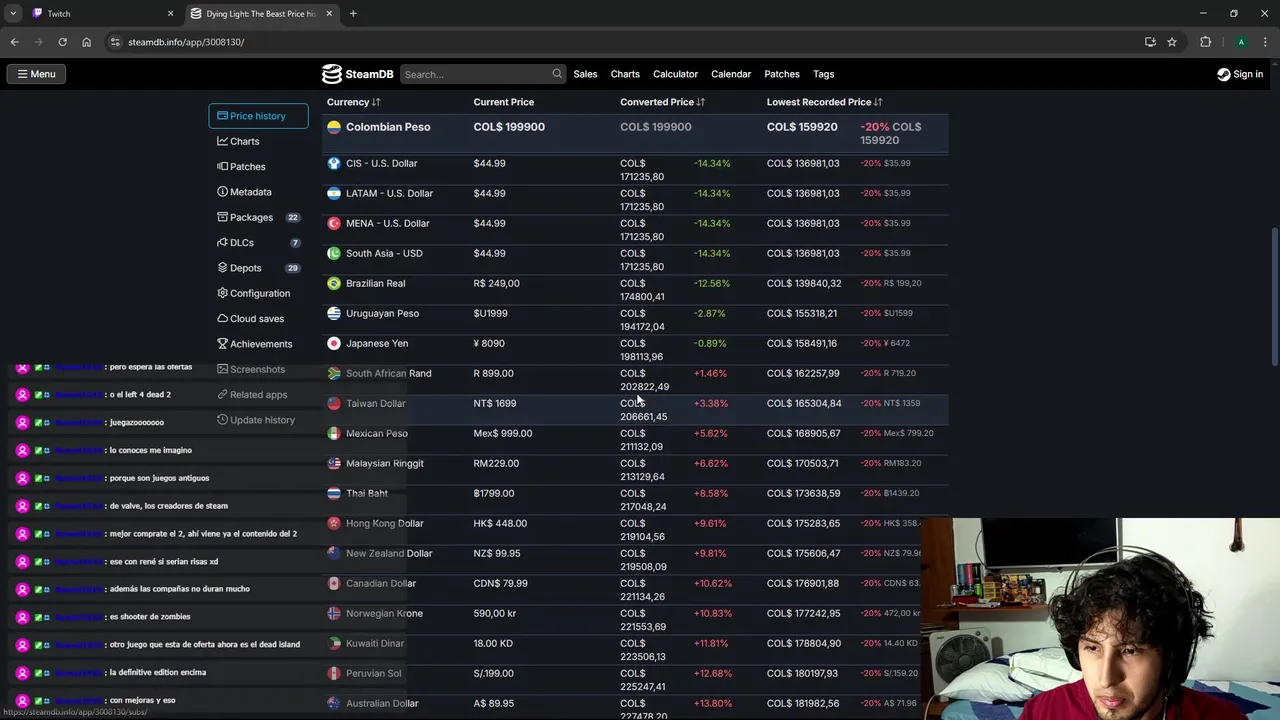Open Calendar in top navigation
This screenshot has width=1280, height=720.
coord(731,74)
